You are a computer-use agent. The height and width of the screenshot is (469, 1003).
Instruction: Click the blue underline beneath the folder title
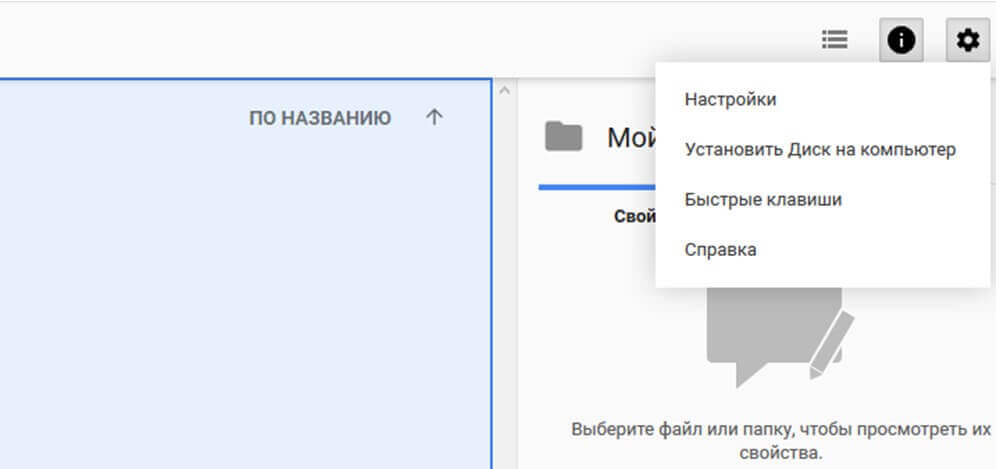tap(596, 187)
